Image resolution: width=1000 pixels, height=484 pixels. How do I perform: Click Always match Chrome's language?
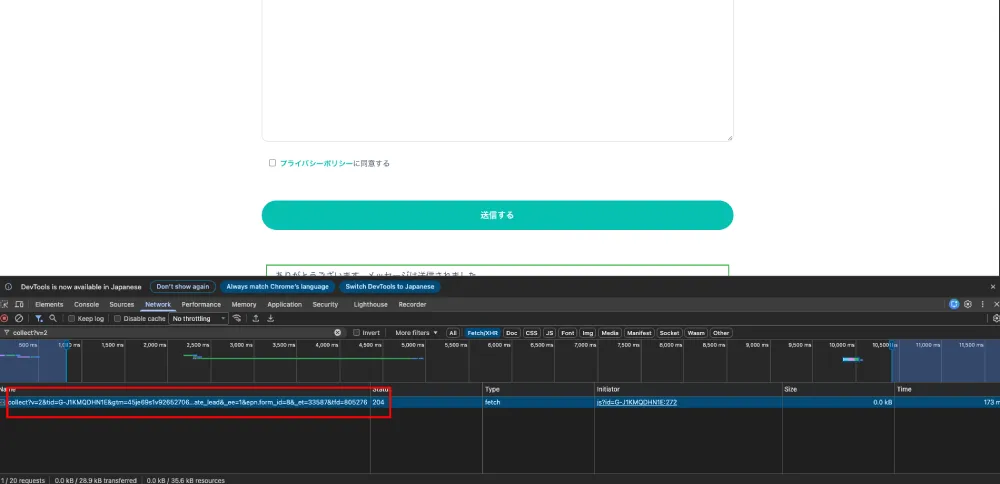(277, 287)
